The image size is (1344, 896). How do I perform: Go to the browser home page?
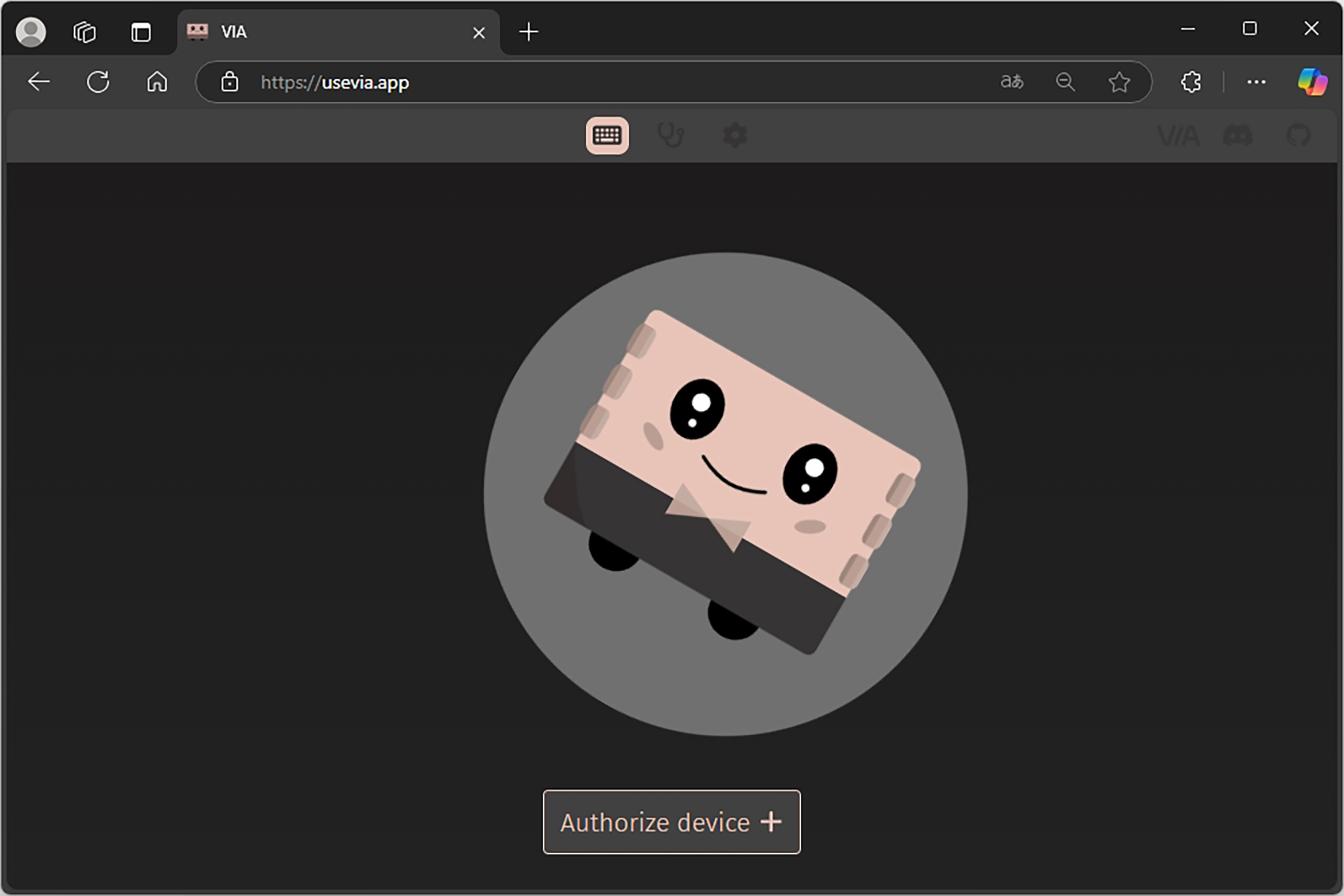point(157,82)
